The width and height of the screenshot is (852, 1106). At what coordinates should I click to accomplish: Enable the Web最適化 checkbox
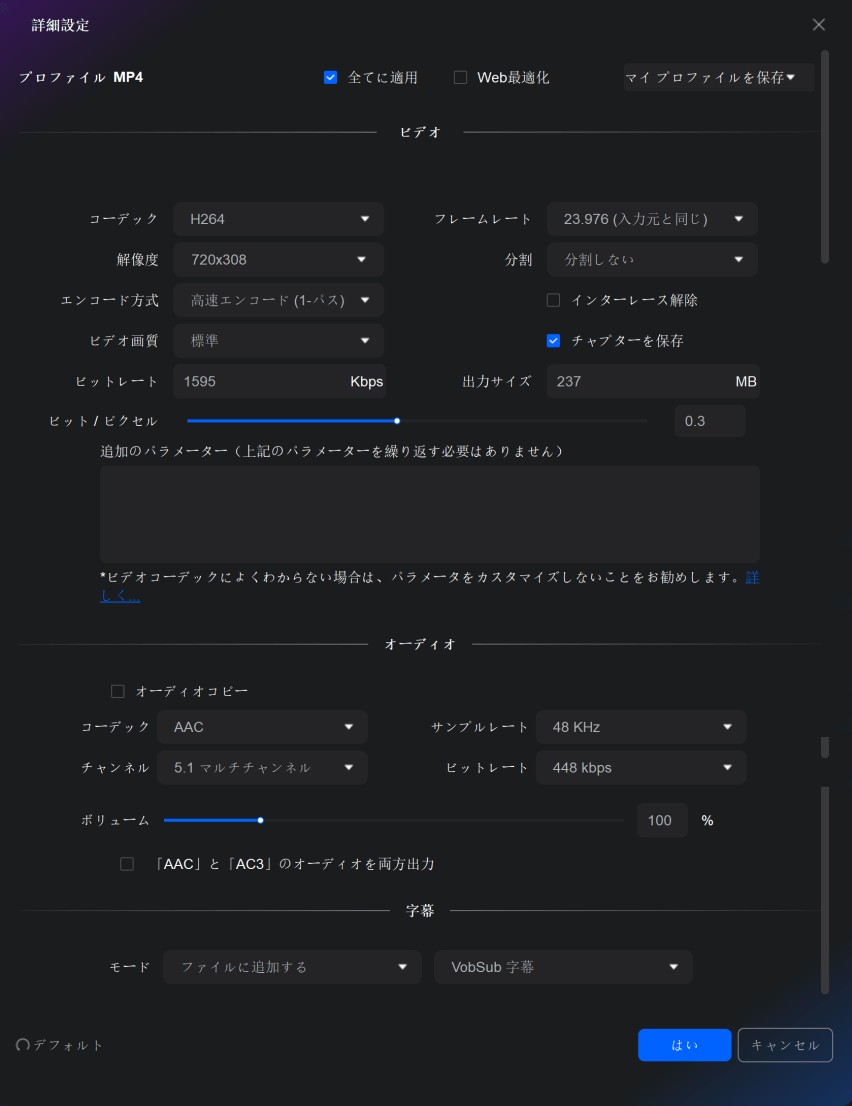[460, 77]
